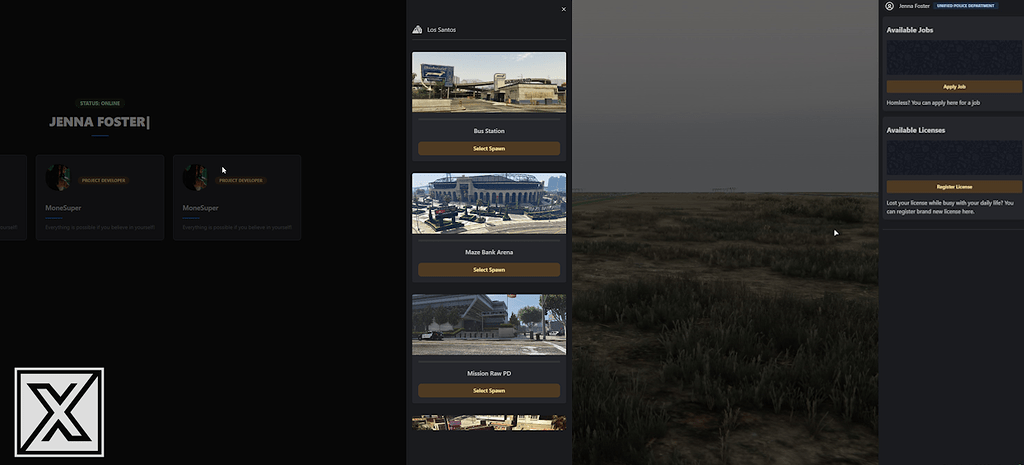The height and width of the screenshot is (465, 1024).
Task: Click the Lost your license description text
Action: click(x=950, y=208)
